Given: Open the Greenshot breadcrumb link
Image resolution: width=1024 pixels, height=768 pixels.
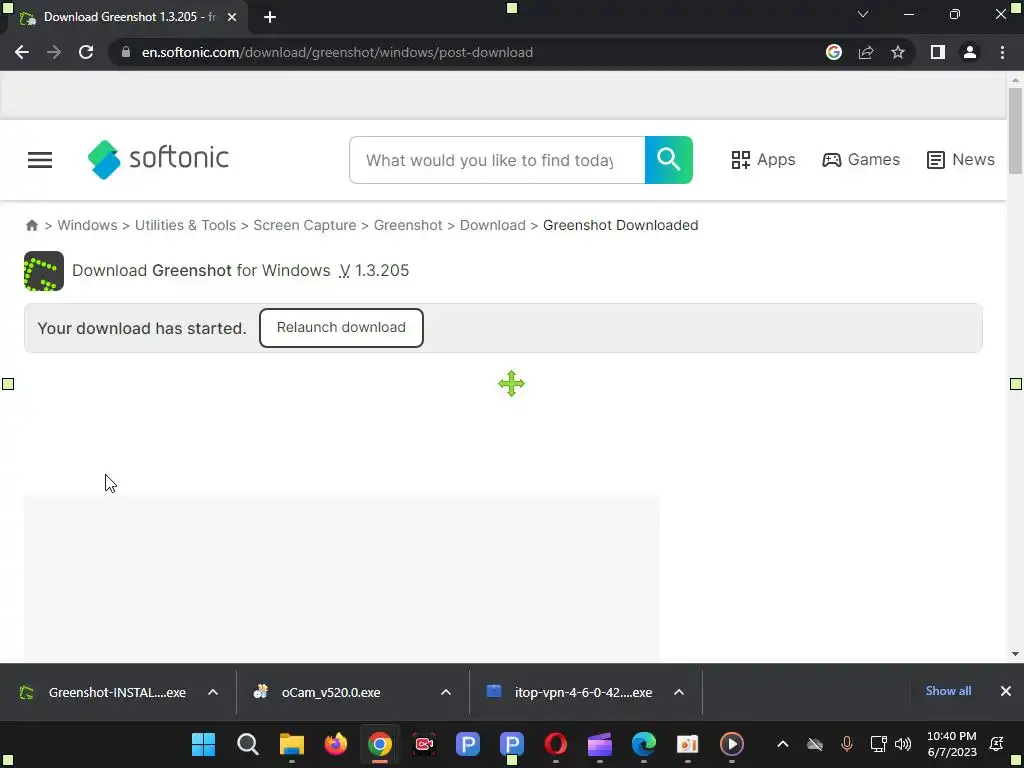Looking at the screenshot, I should [408, 225].
